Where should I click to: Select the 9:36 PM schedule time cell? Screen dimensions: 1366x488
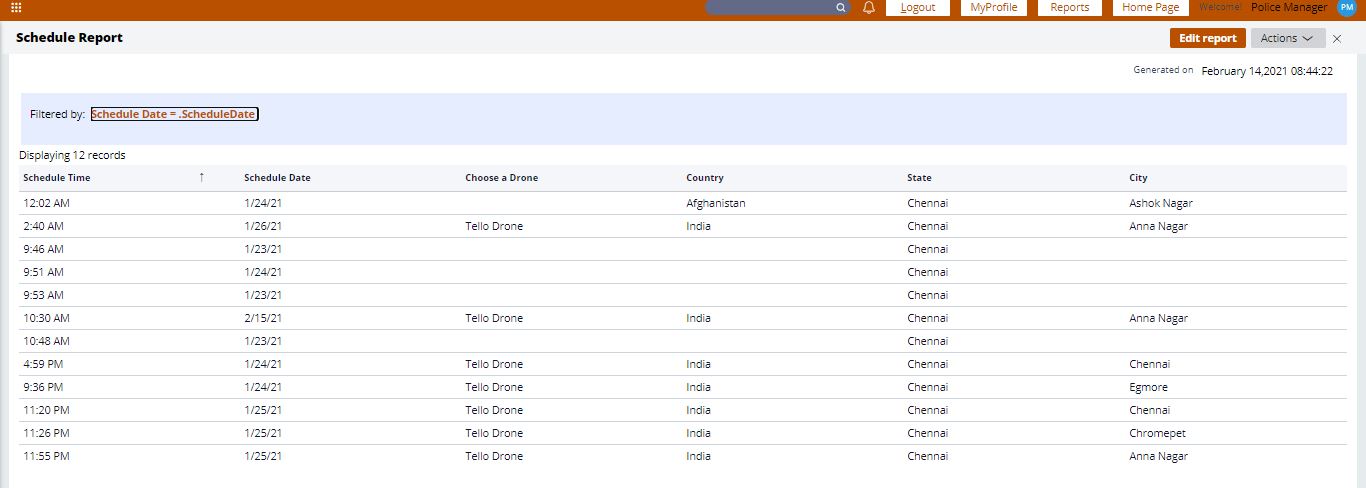(43, 387)
